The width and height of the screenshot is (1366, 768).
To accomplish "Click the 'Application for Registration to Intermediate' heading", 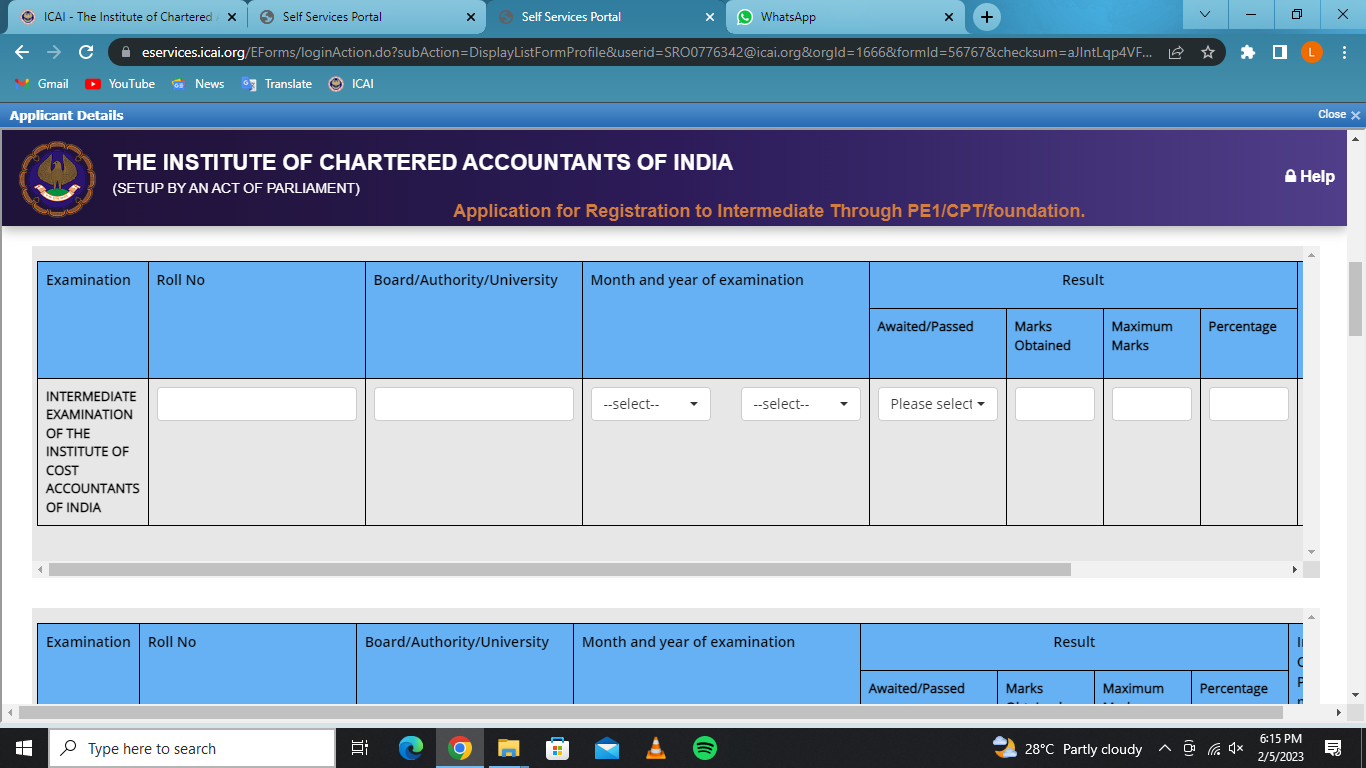I will (769, 211).
